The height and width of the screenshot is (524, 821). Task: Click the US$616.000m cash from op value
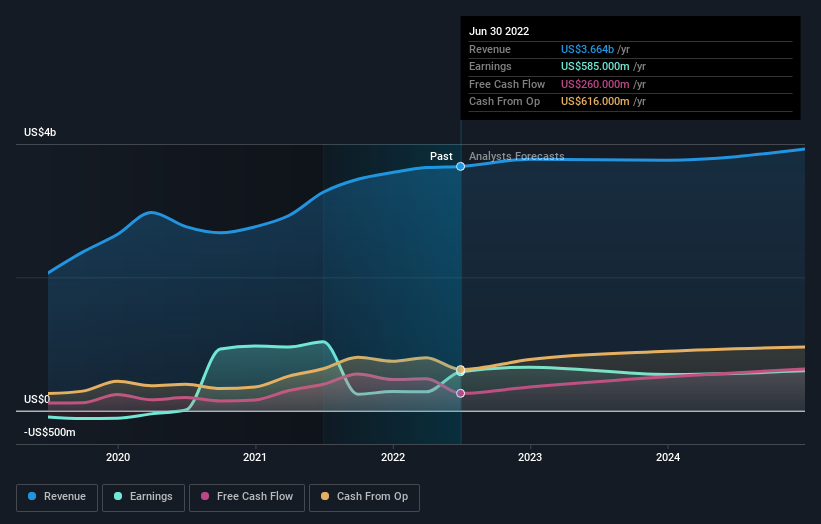(595, 102)
